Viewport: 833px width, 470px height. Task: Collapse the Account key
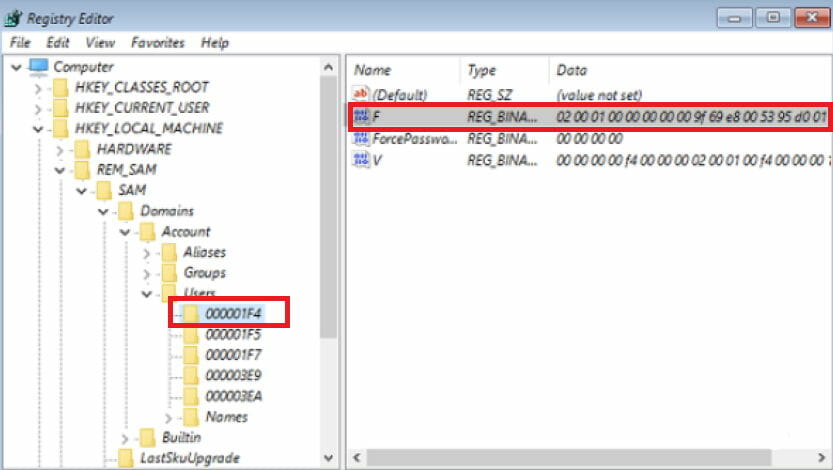[x=125, y=233]
